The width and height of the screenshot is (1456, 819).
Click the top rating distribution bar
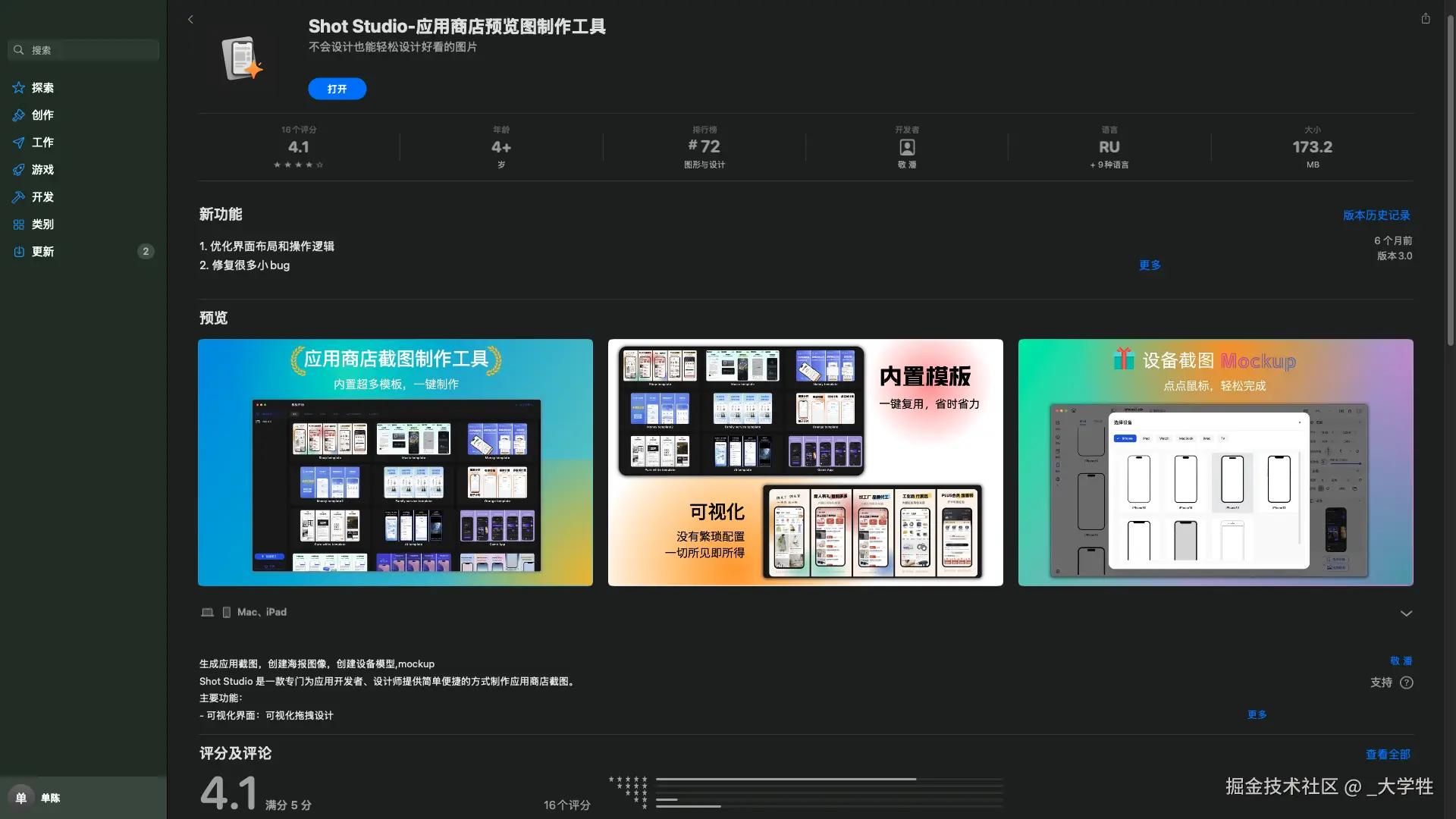coord(830,779)
